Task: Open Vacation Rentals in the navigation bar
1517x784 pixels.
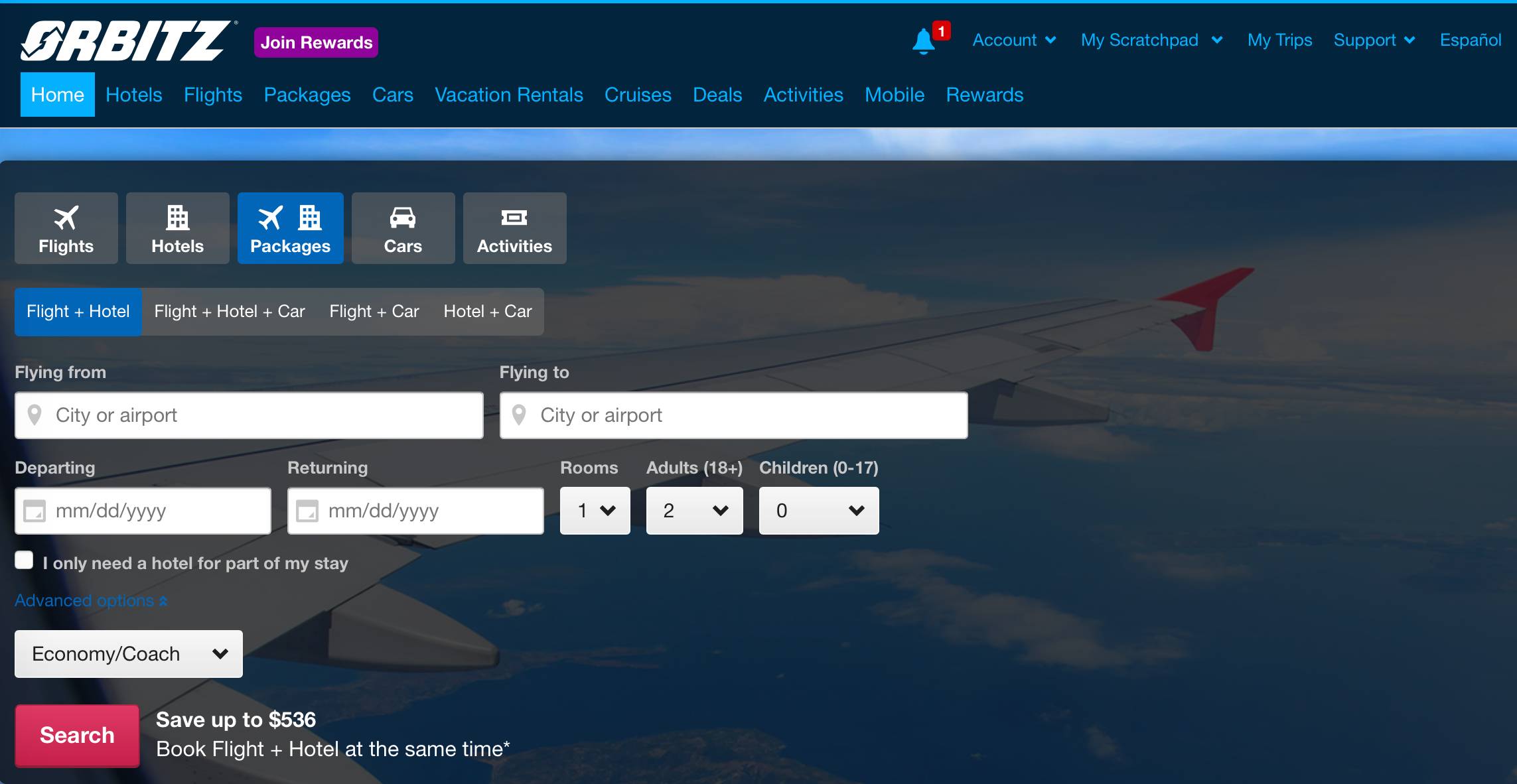Action: 508,95
